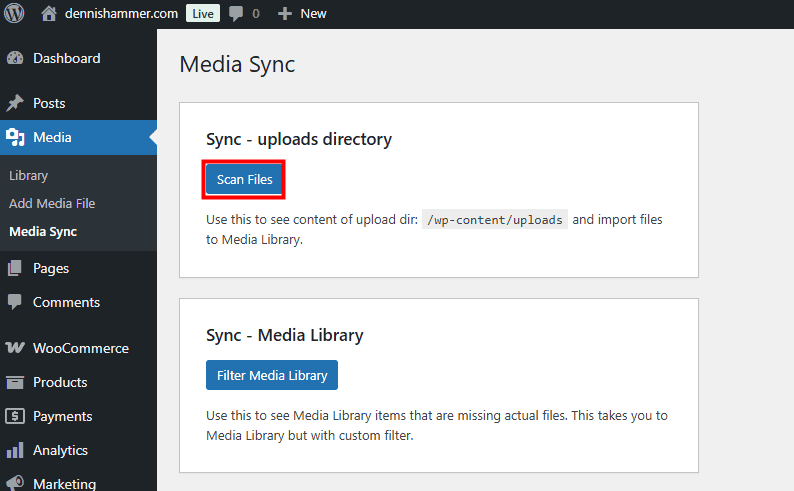794x491 pixels.
Task: Open comments bubble icon in admin bar
Action: [x=235, y=14]
